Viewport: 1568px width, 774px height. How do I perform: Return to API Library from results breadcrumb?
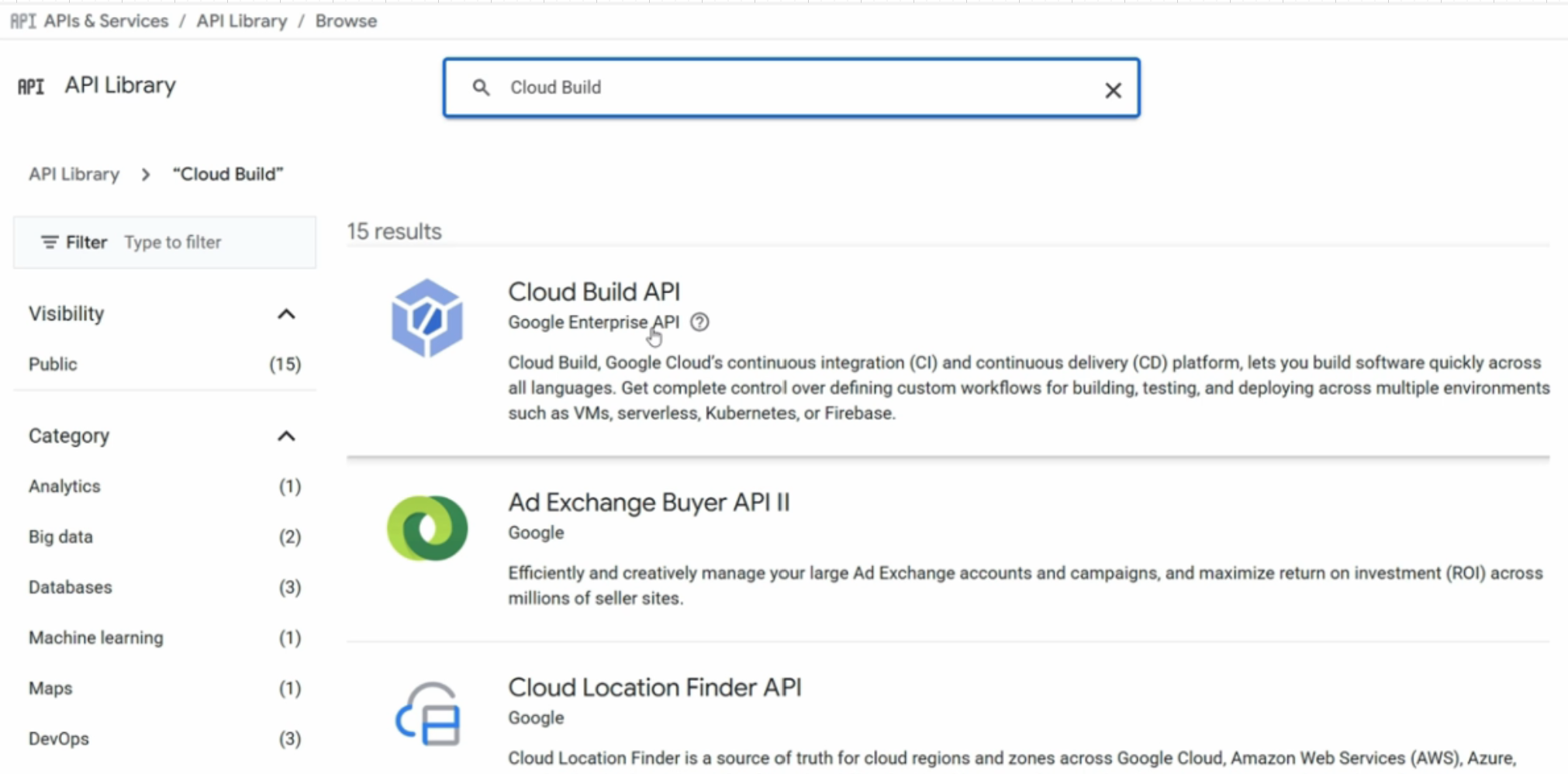point(74,174)
